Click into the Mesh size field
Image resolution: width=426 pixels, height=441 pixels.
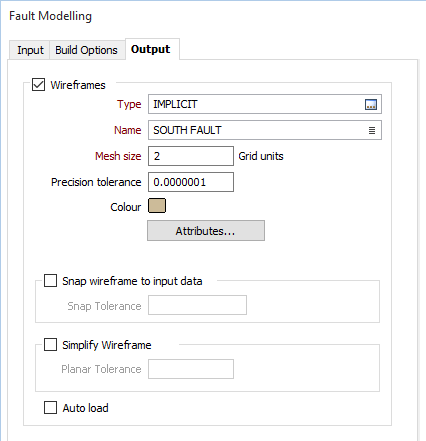pos(191,156)
